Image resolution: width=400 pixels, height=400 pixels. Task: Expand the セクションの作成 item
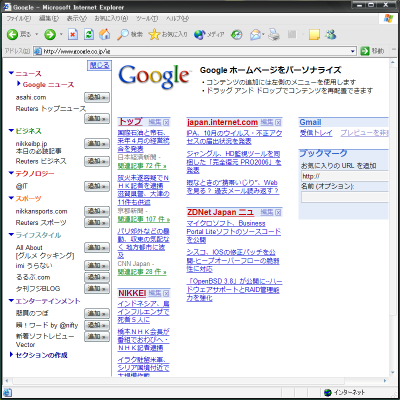point(11,355)
